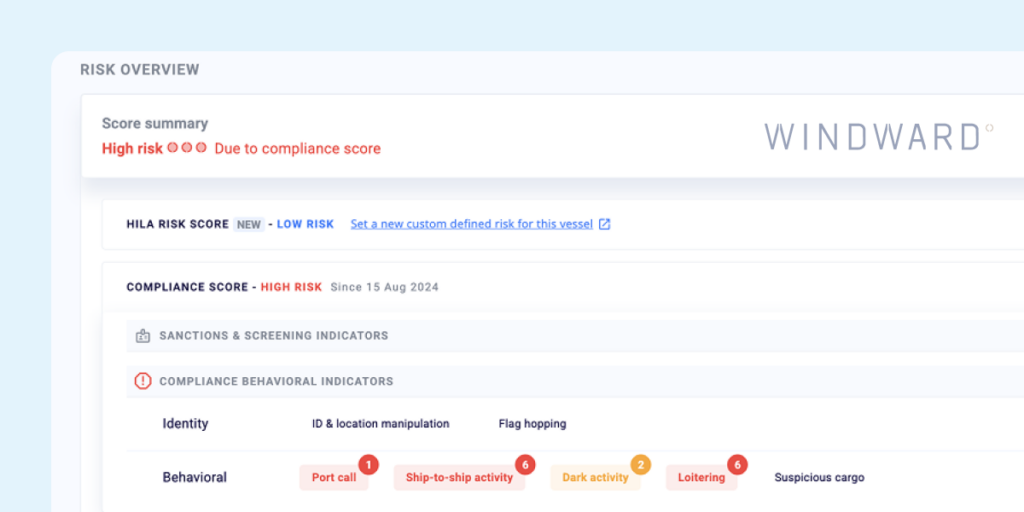Click Due to compliance score text

pyautogui.click(x=298, y=149)
